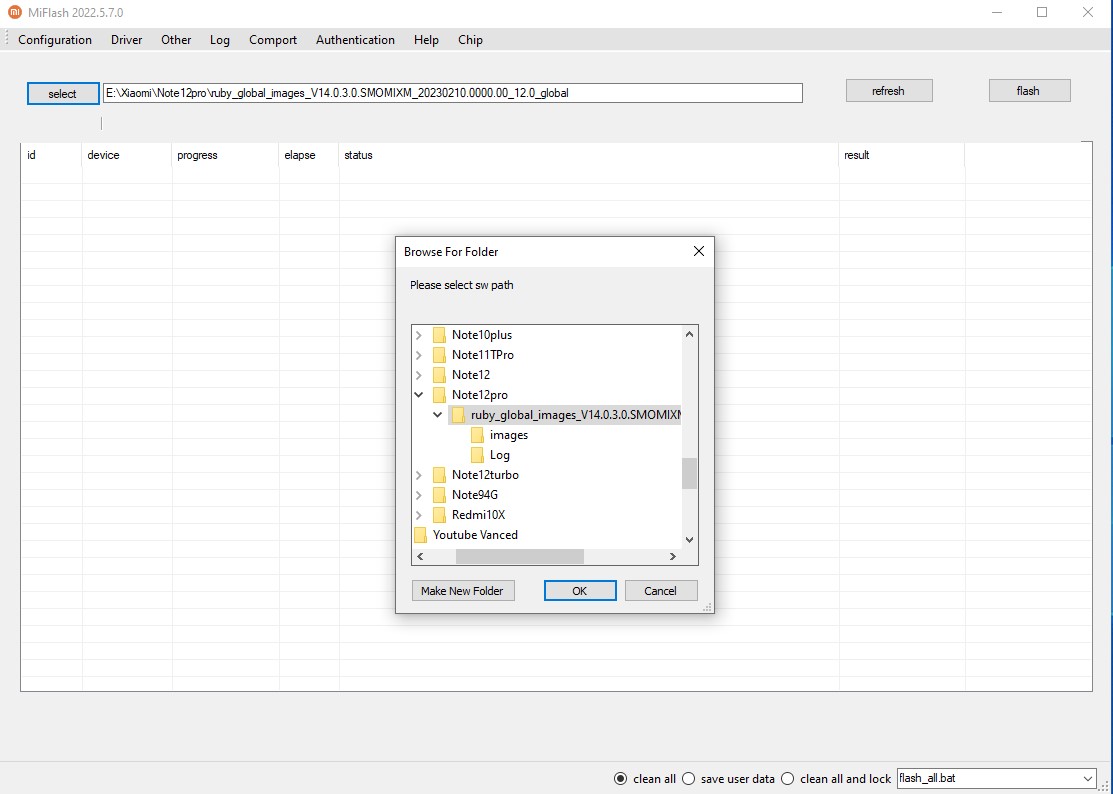This screenshot has height=794, width=1113.
Task: Select the ruby_global_images folder icon
Action: 459,415
